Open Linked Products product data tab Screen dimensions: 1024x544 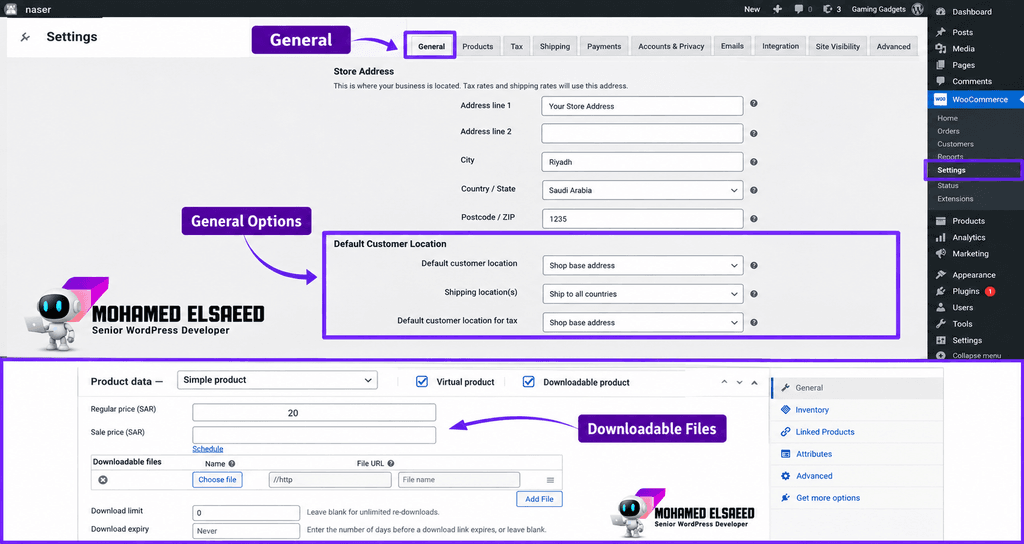(x=825, y=432)
